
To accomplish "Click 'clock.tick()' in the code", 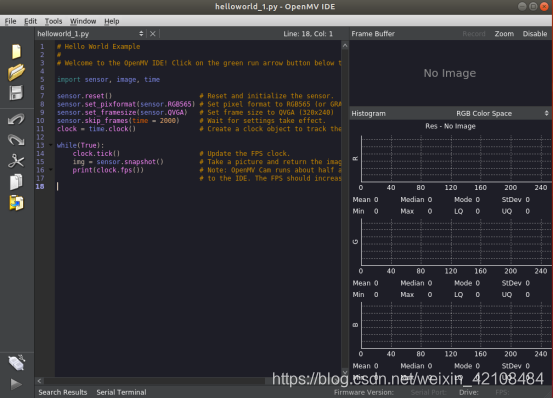I will (x=96, y=153).
